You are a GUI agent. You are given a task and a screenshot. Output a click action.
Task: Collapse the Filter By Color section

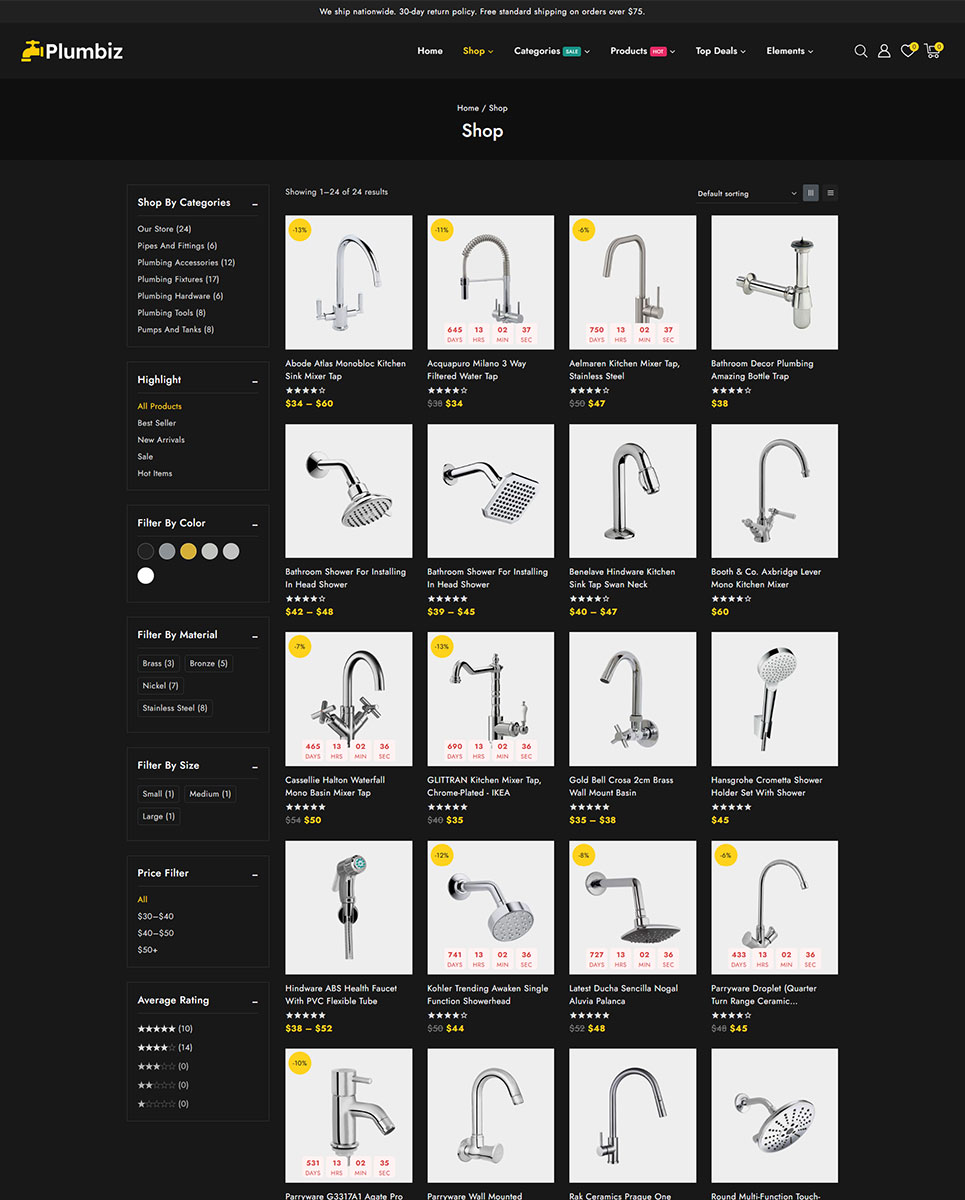click(255, 524)
